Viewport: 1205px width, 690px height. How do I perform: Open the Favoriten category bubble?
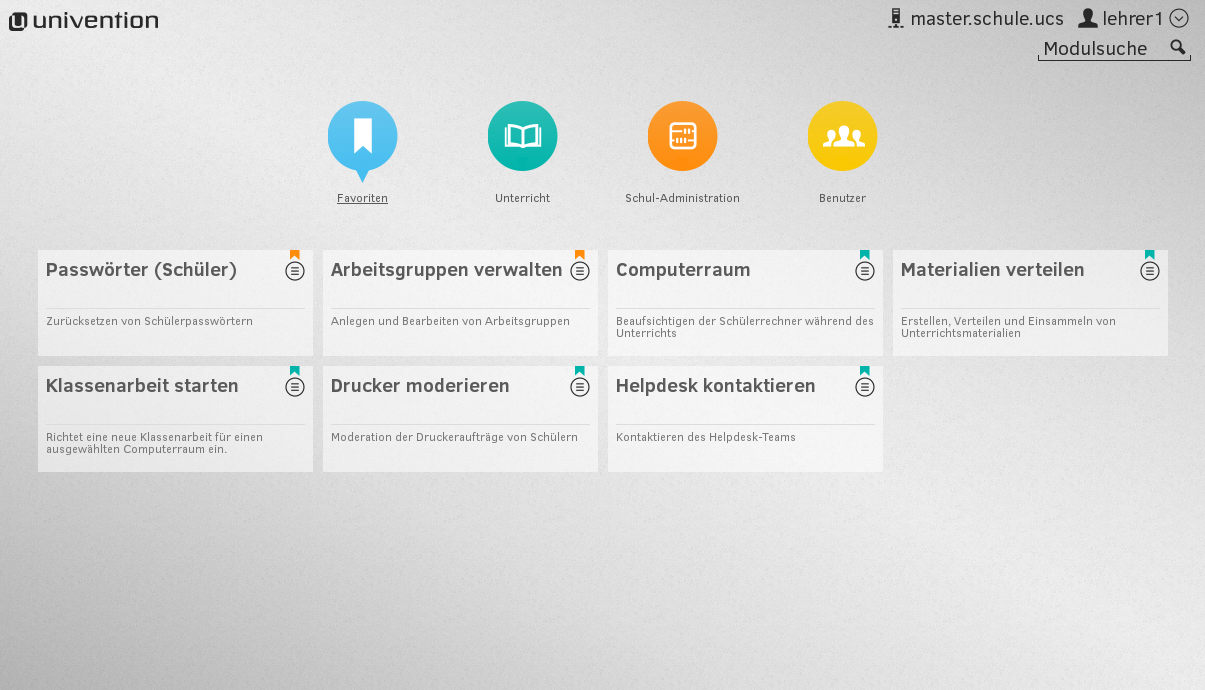tap(362, 137)
